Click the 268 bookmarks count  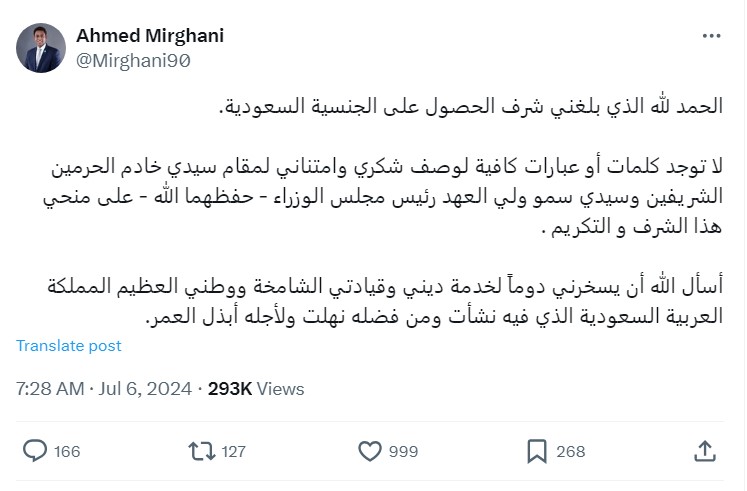pyautogui.click(x=570, y=452)
